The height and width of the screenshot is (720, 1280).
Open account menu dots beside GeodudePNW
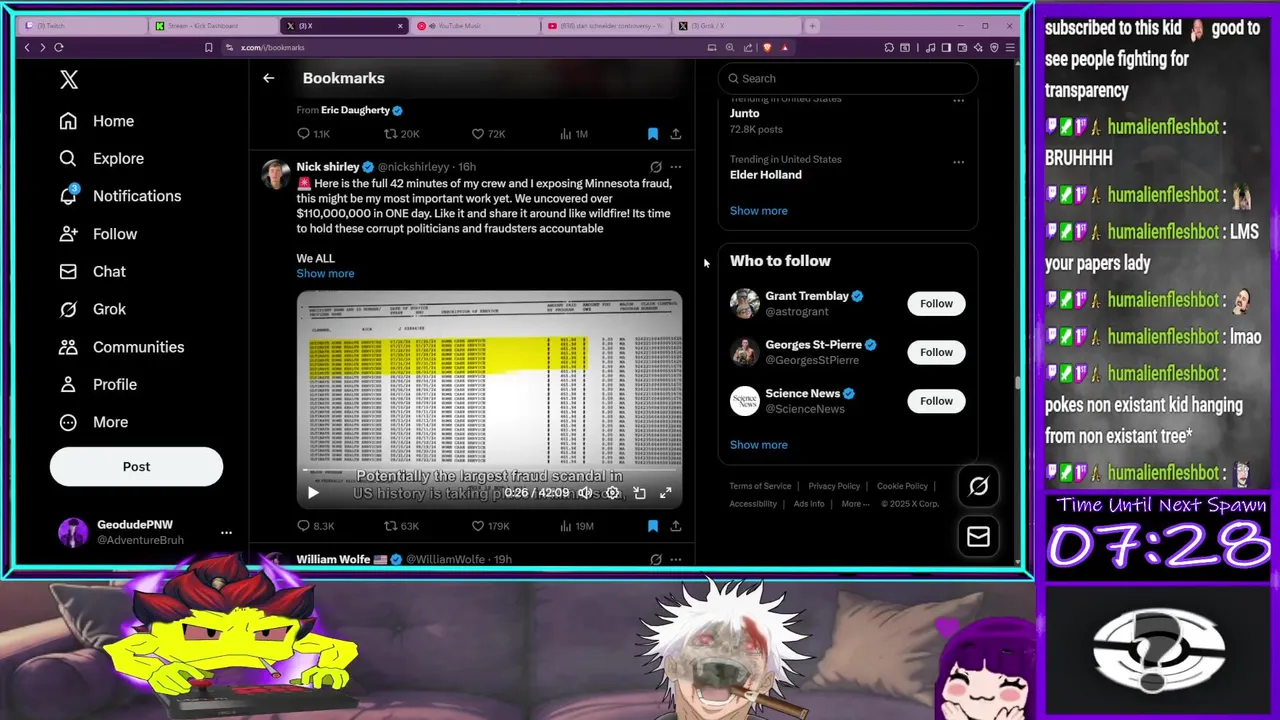226,533
